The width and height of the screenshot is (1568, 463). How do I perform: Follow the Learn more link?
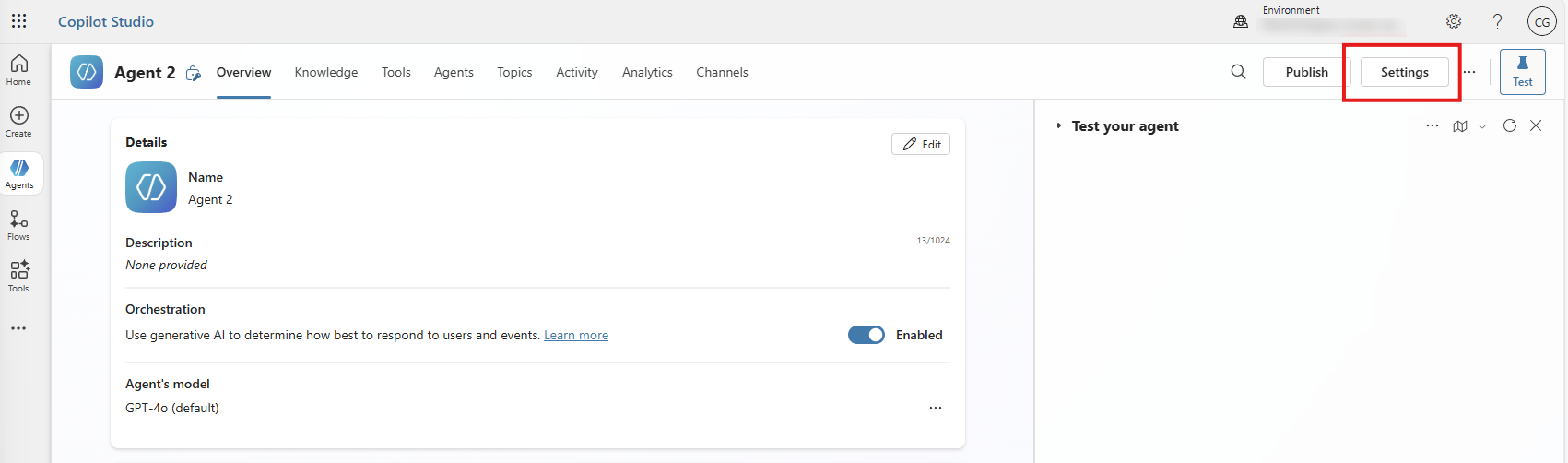click(576, 335)
